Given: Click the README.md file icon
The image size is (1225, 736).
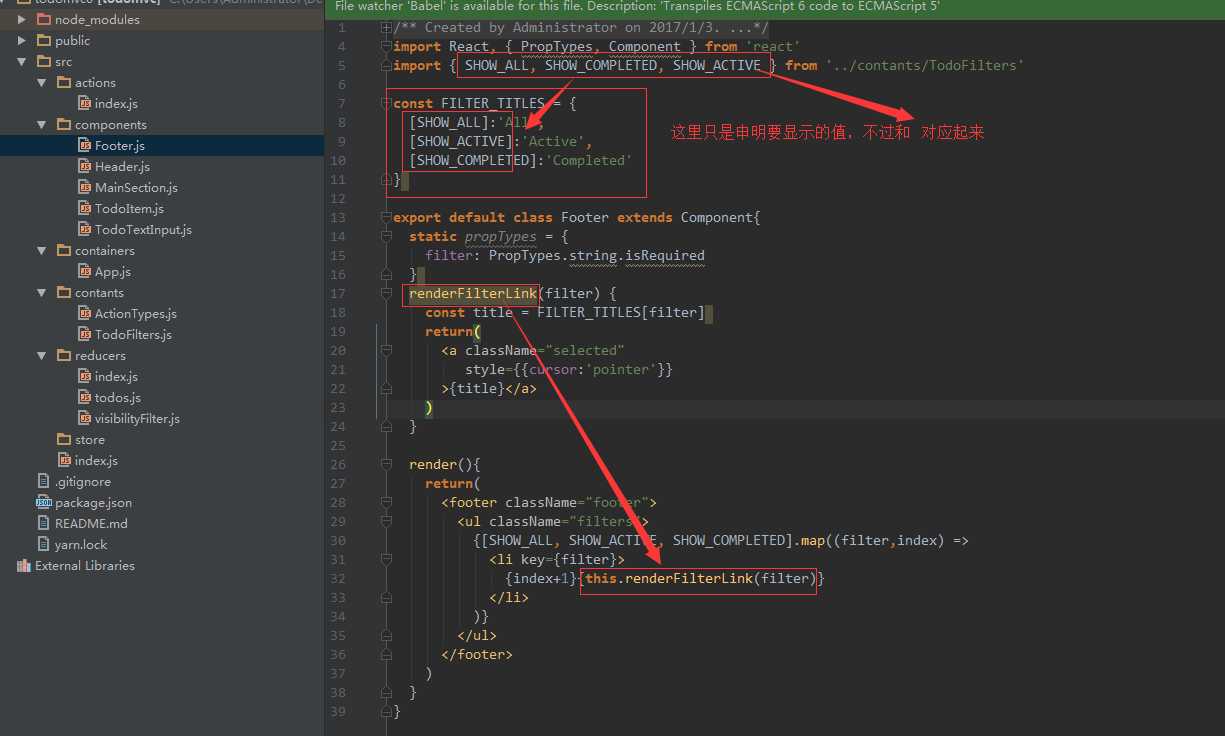Looking at the screenshot, I should tap(44, 523).
